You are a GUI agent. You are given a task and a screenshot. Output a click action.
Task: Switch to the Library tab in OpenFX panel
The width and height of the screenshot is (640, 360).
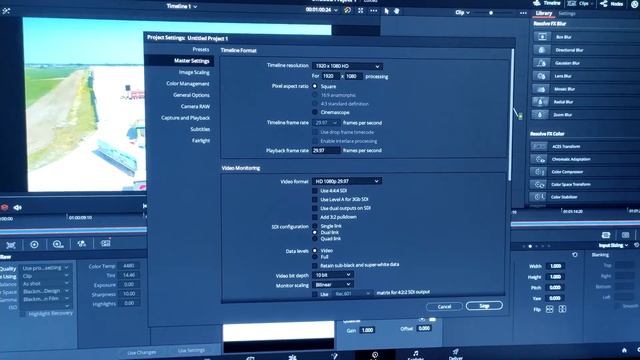[x=544, y=13]
